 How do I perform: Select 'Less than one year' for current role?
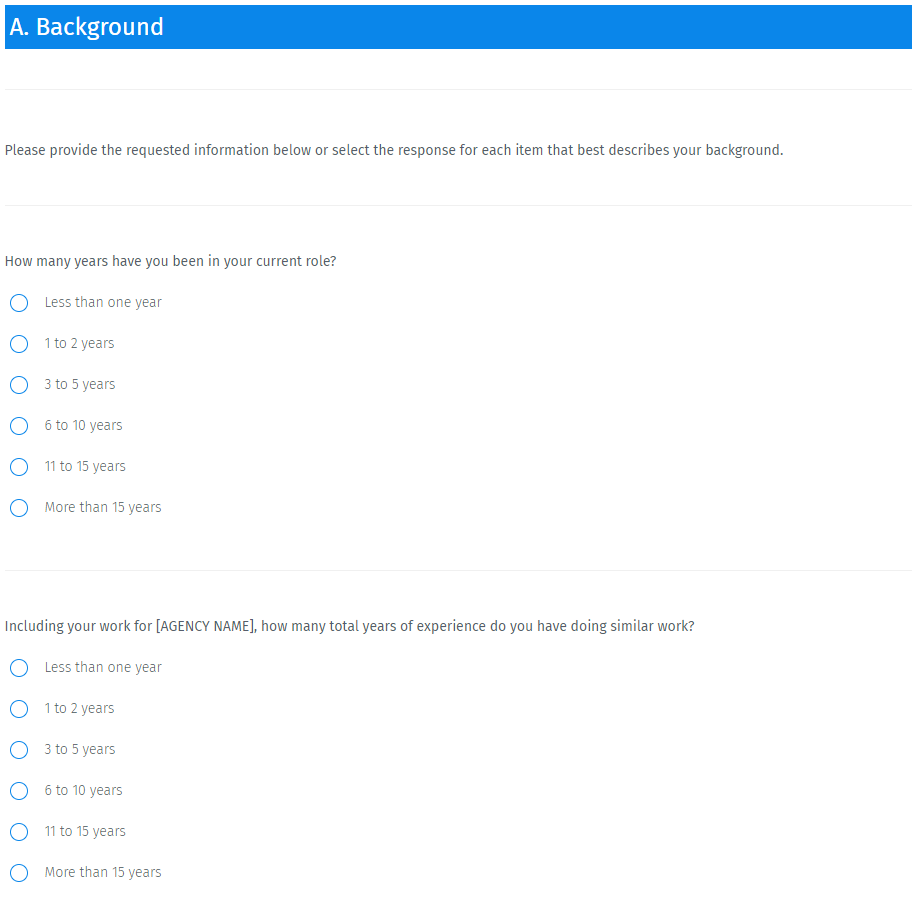tap(19, 303)
